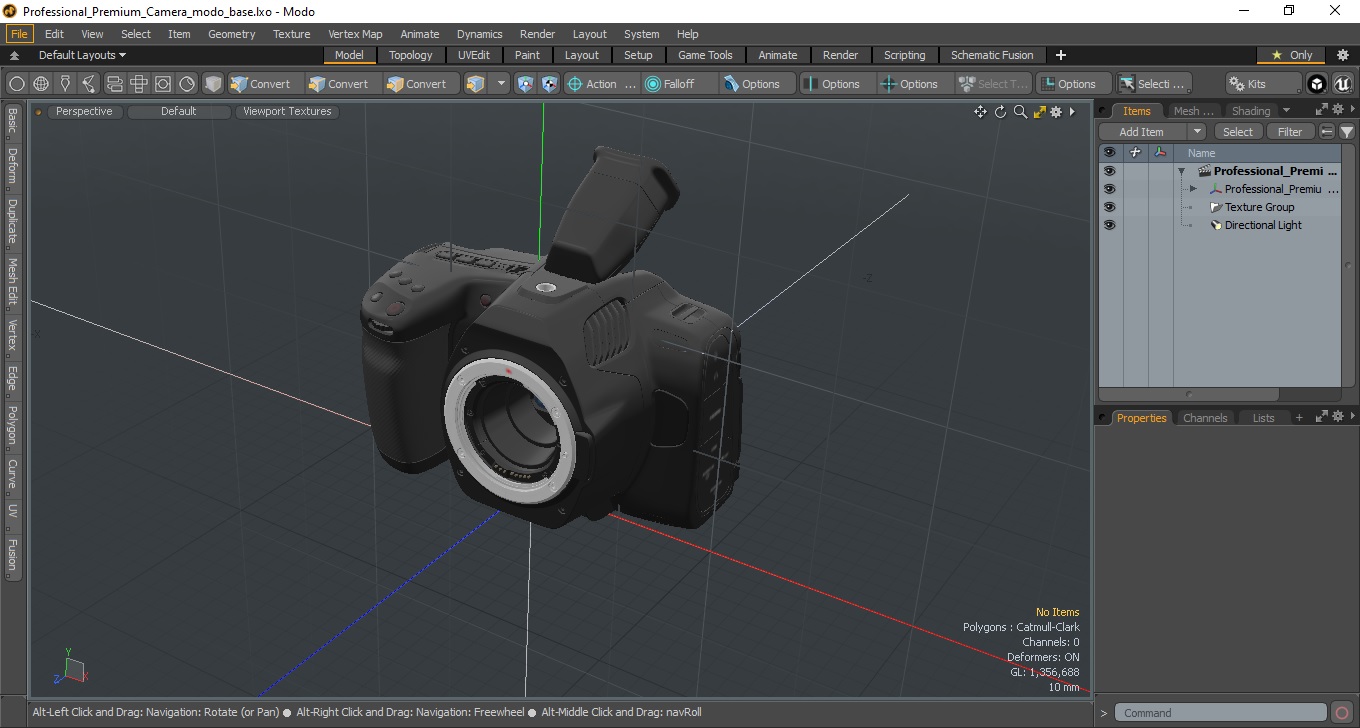Click the viewport pan/move arrows icon

point(980,112)
